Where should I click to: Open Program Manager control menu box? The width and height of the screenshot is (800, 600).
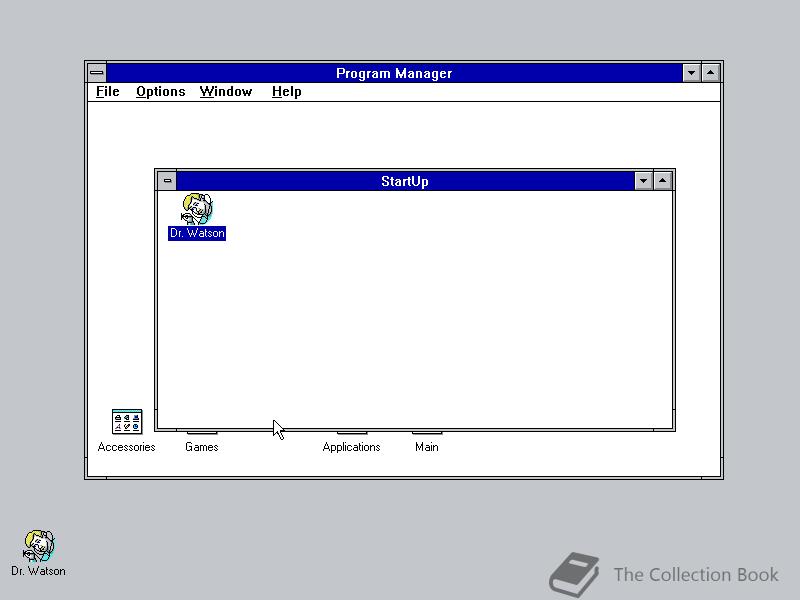(97, 73)
